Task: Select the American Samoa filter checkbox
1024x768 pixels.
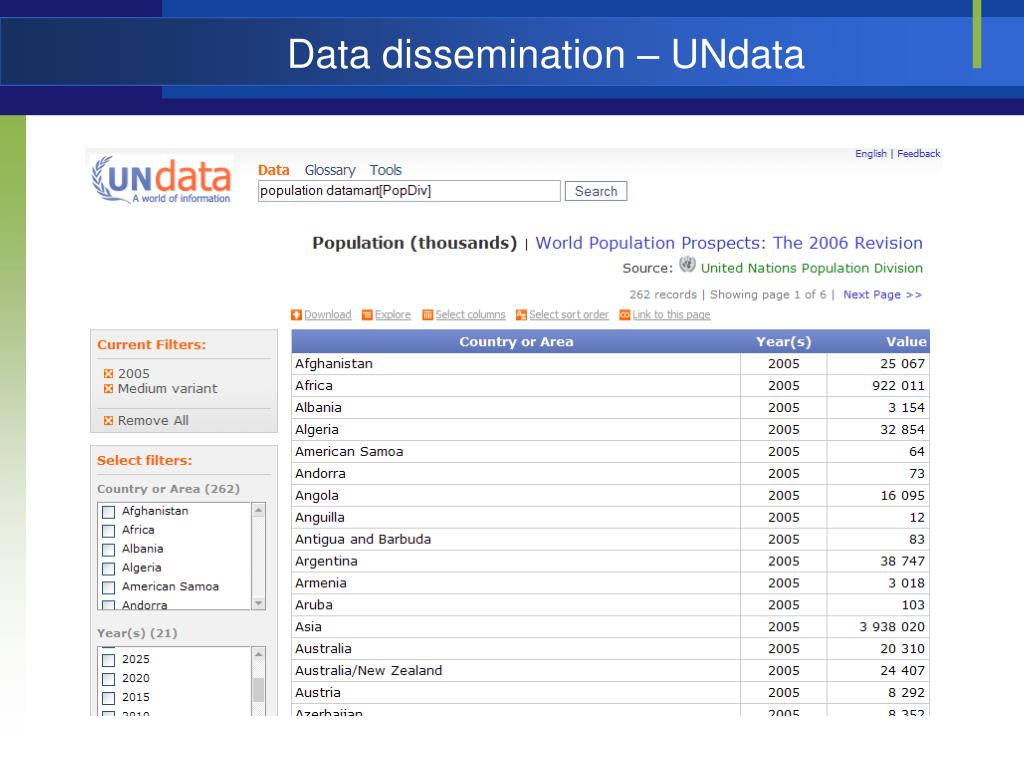Action: [x=109, y=587]
